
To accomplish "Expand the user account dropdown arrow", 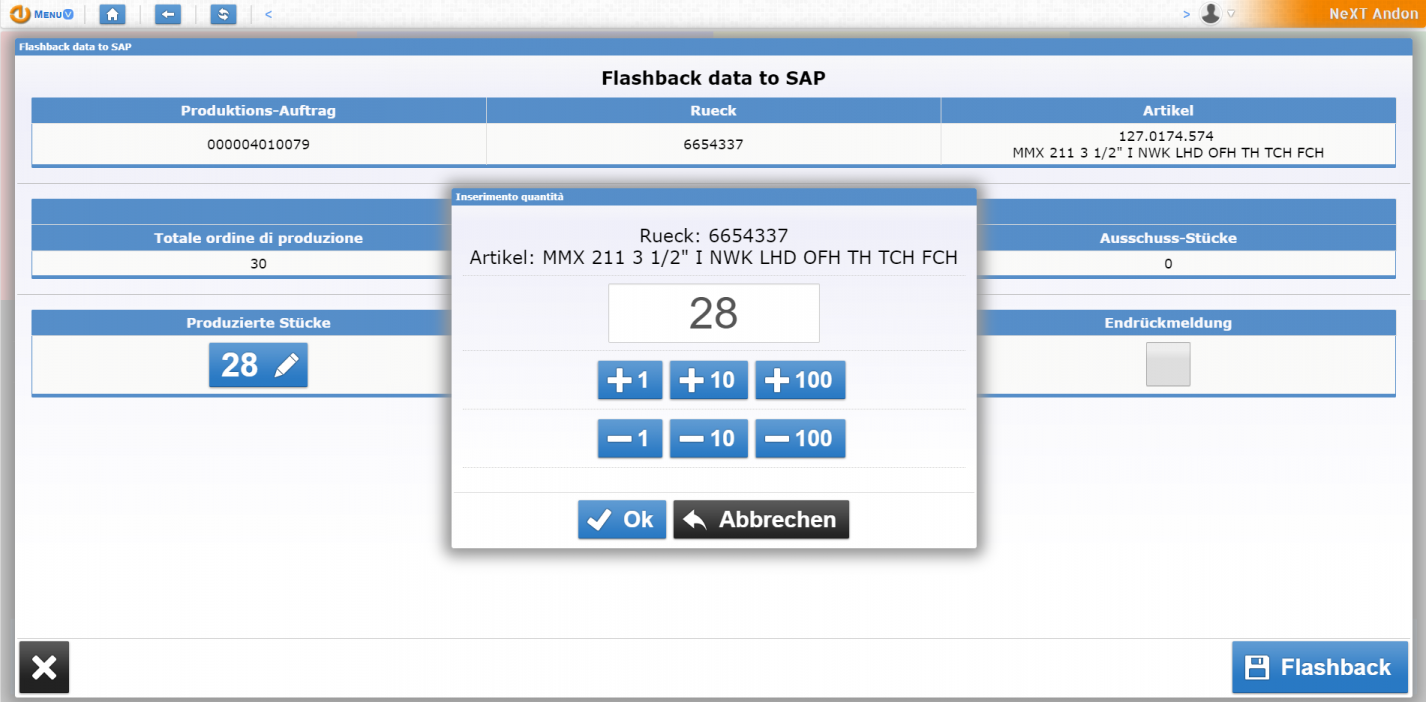I will 1231,14.
